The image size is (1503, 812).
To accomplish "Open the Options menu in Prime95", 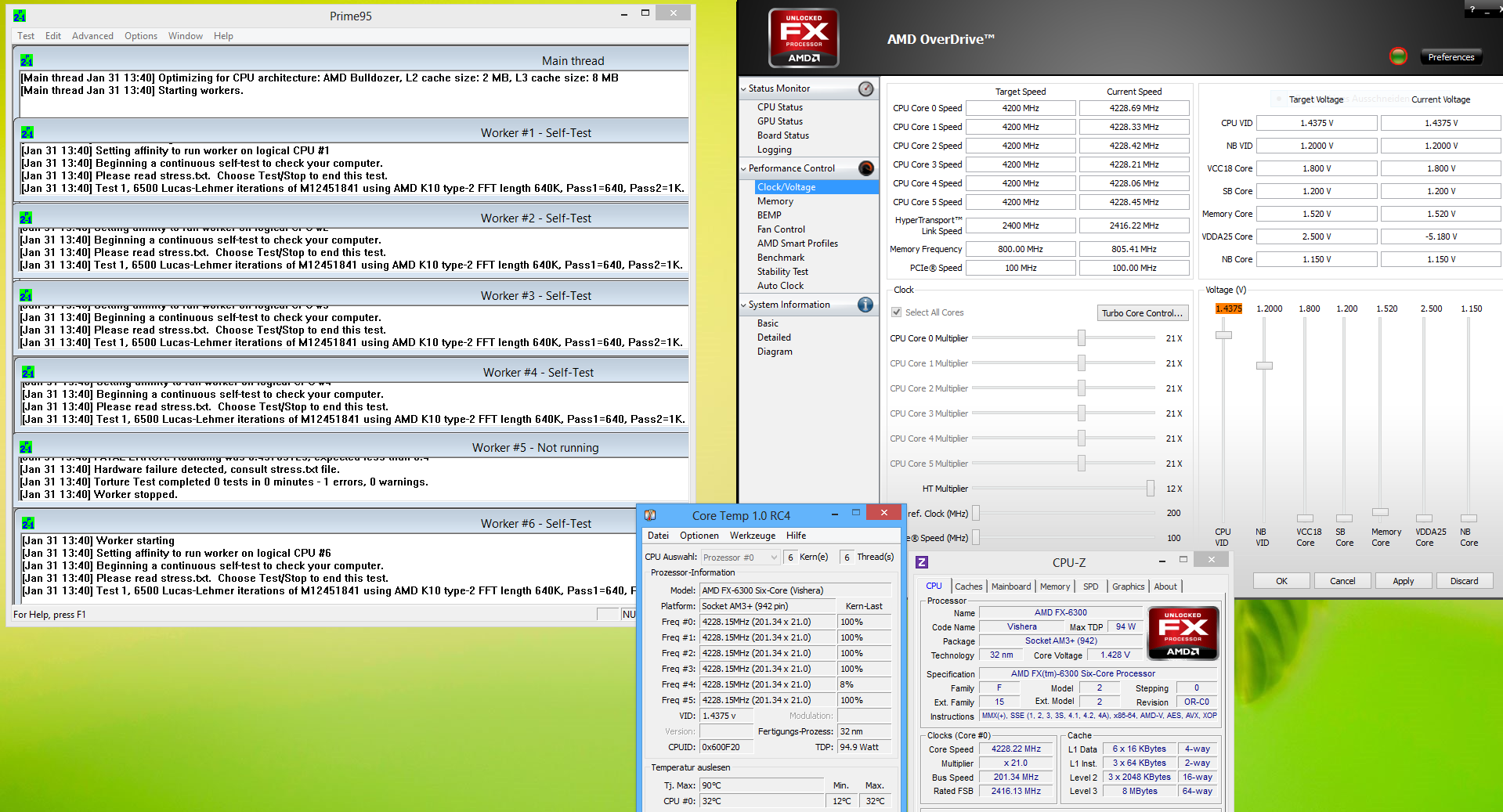I will coord(141,36).
